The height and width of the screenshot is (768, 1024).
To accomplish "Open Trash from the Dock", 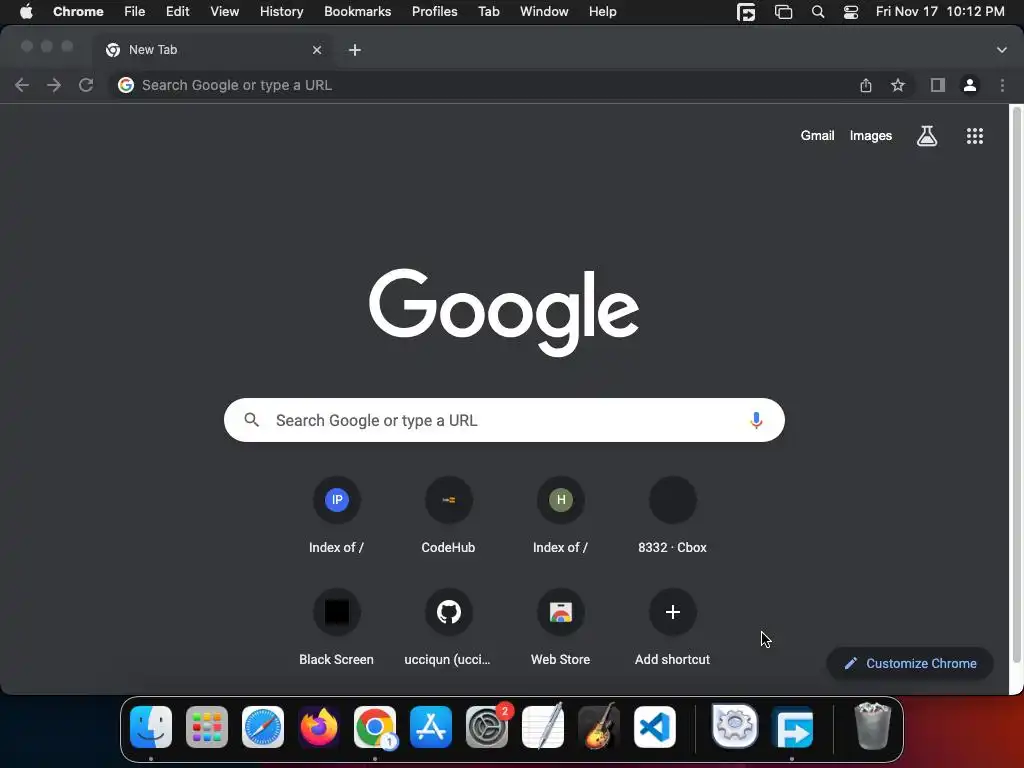I will [x=872, y=727].
